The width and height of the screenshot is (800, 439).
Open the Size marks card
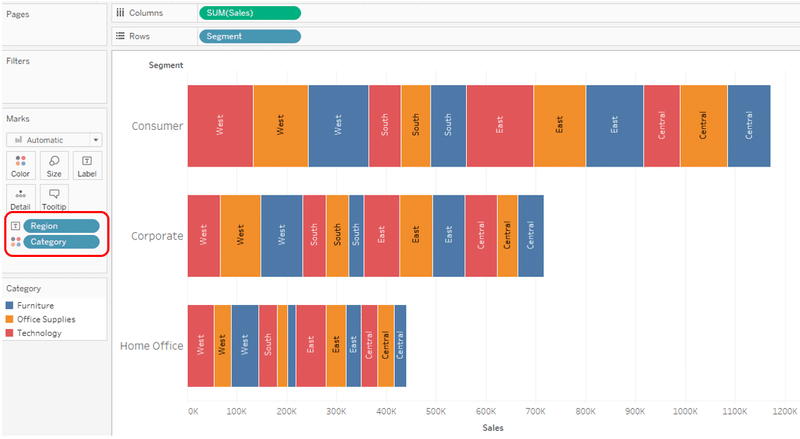pyautogui.click(x=54, y=165)
